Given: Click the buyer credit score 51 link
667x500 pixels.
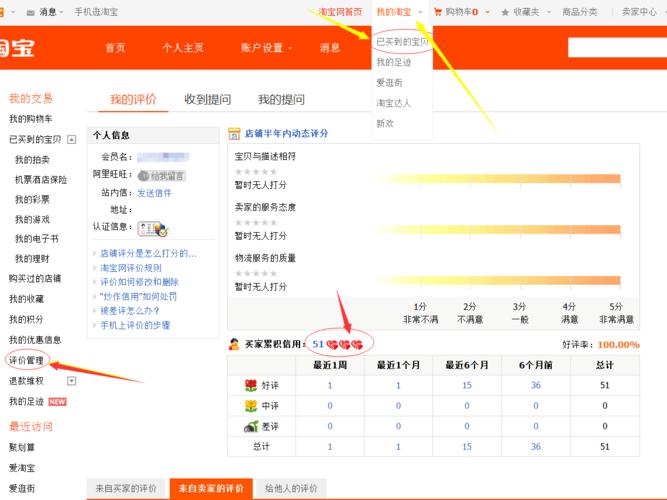Looking at the screenshot, I should (x=318, y=344).
